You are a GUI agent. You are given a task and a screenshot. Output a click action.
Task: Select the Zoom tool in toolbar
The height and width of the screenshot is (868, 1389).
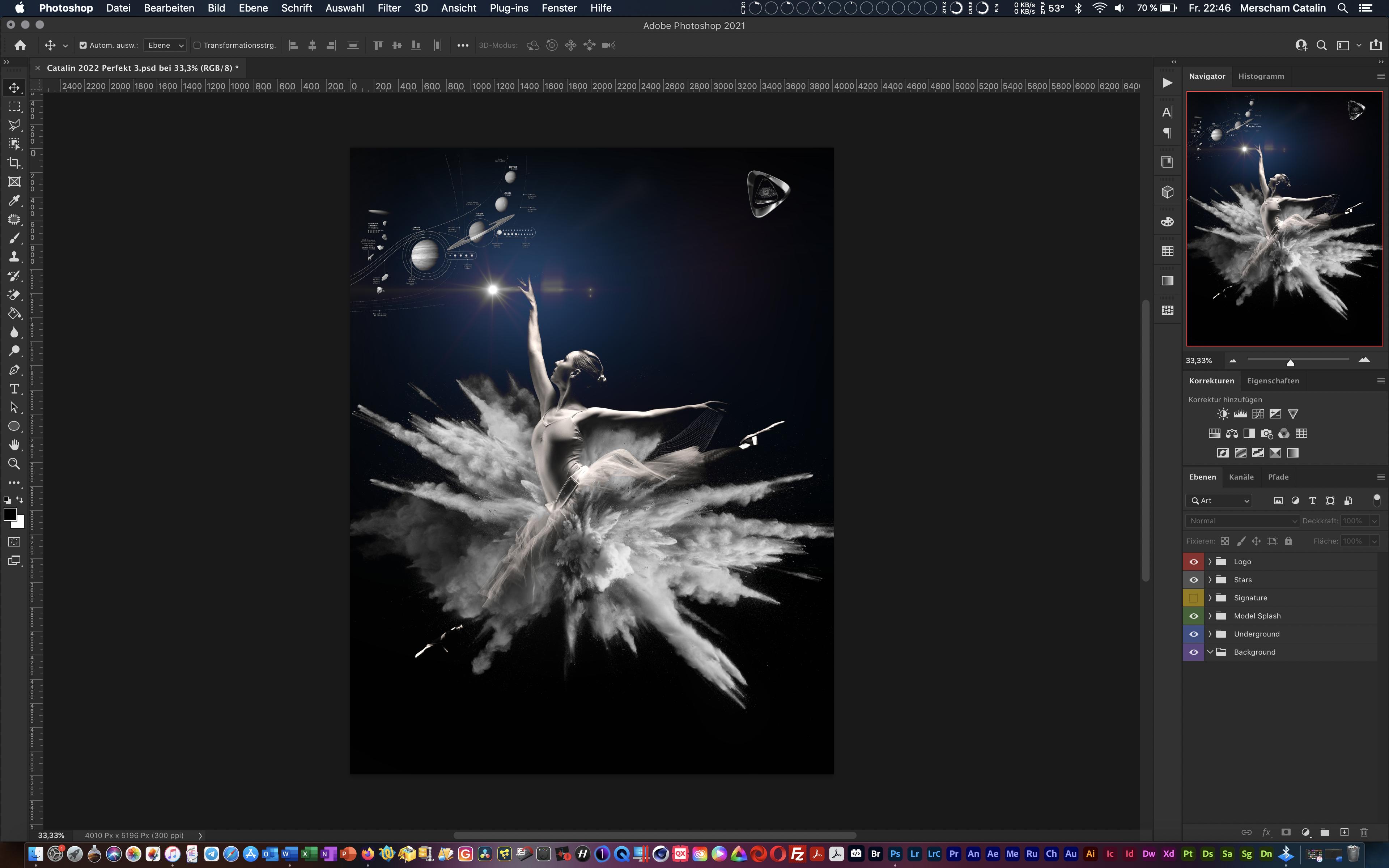tap(14, 464)
